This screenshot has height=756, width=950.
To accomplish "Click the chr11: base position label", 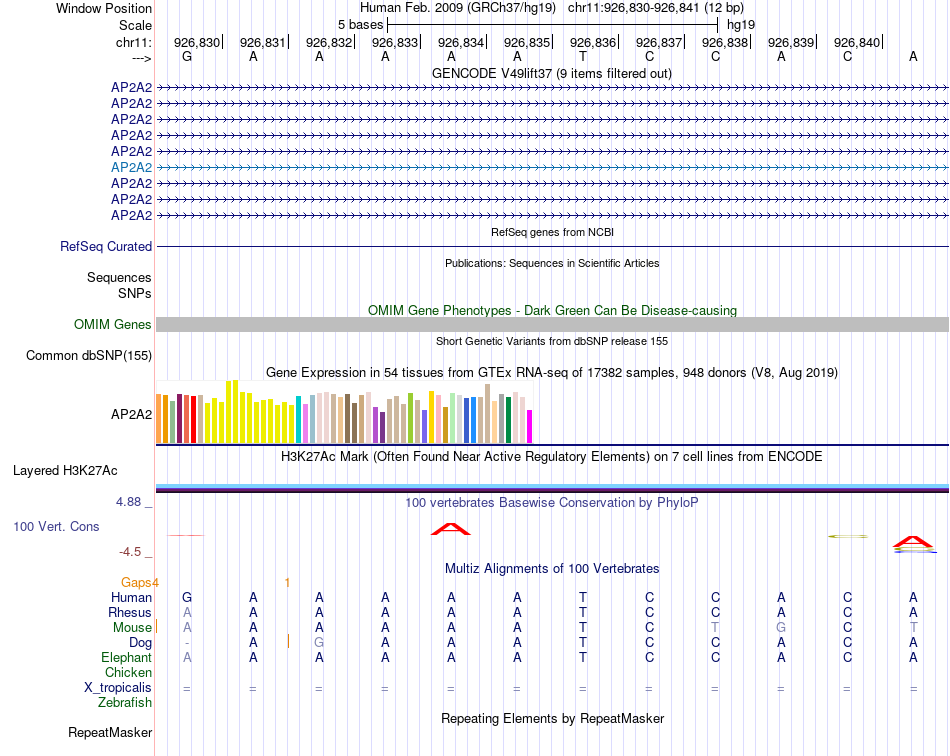I will (x=133, y=42).
